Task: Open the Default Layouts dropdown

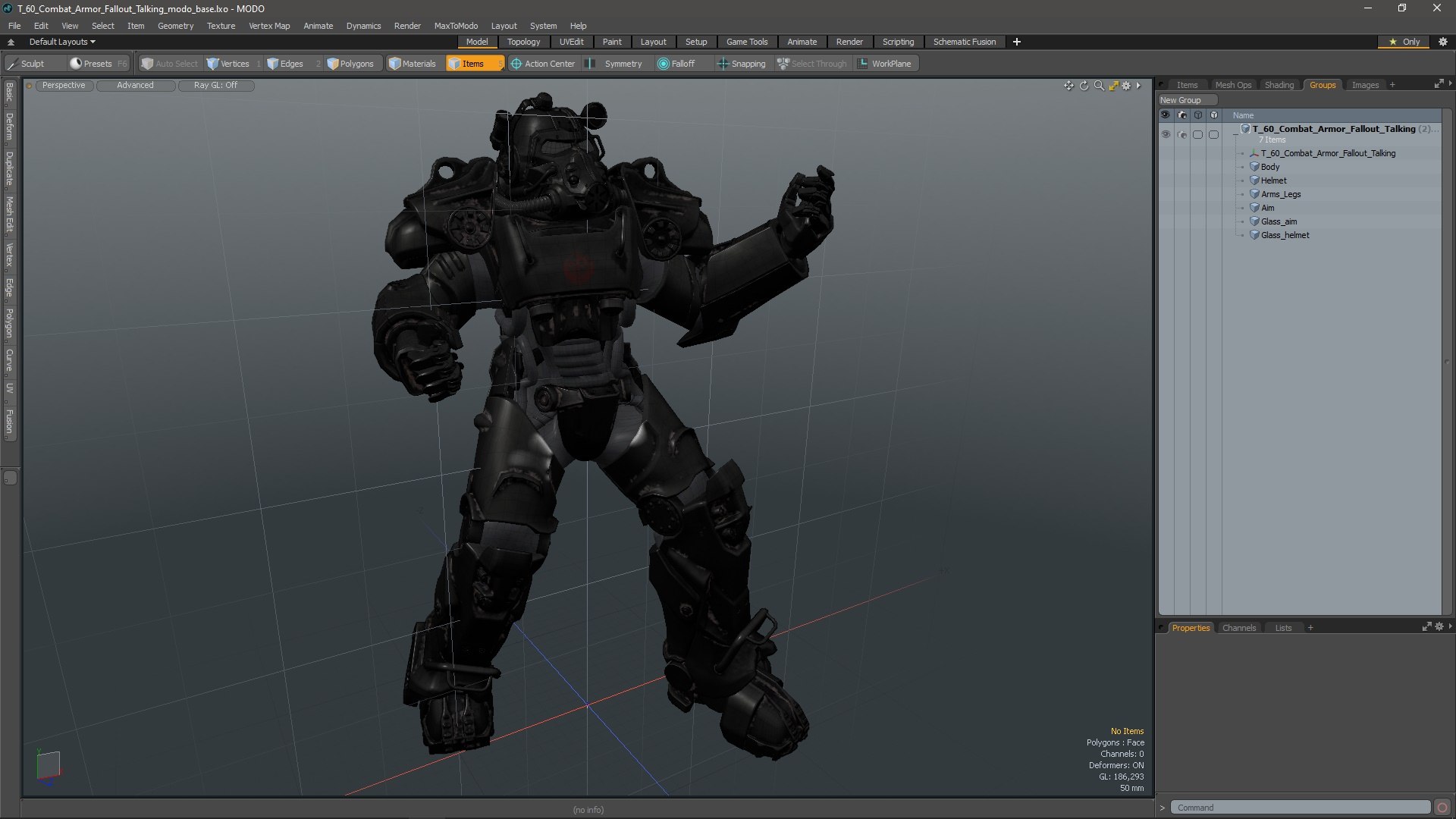Action: click(x=62, y=42)
